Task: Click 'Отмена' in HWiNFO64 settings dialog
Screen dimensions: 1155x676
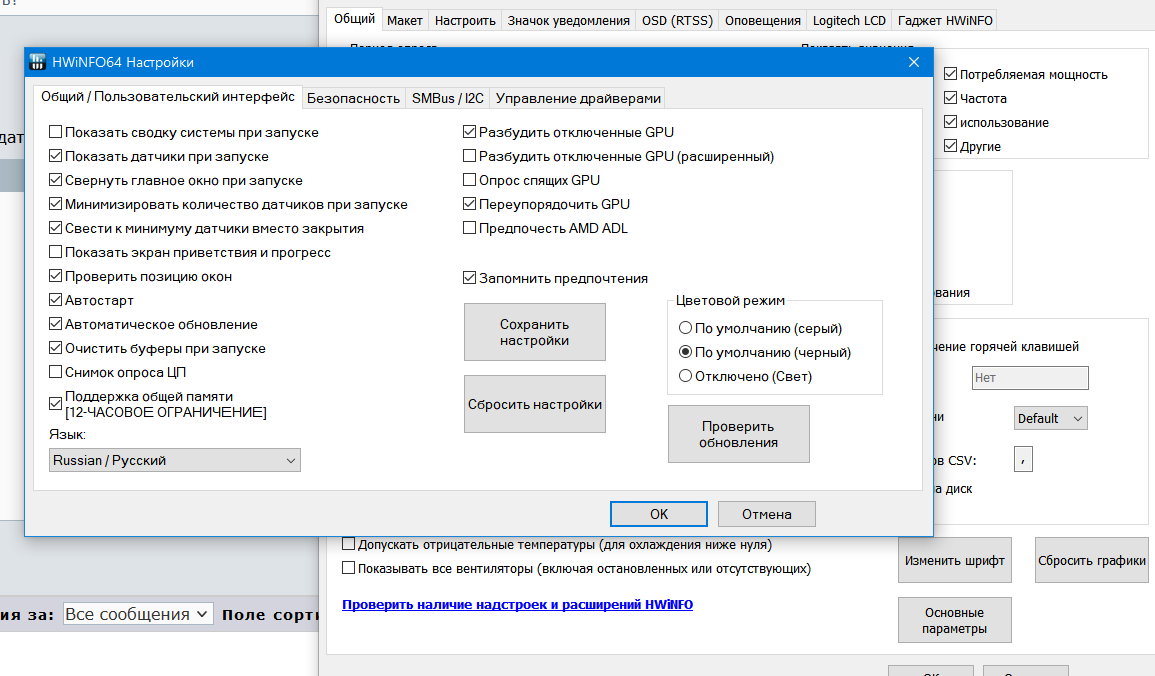Action: (x=767, y=514)
